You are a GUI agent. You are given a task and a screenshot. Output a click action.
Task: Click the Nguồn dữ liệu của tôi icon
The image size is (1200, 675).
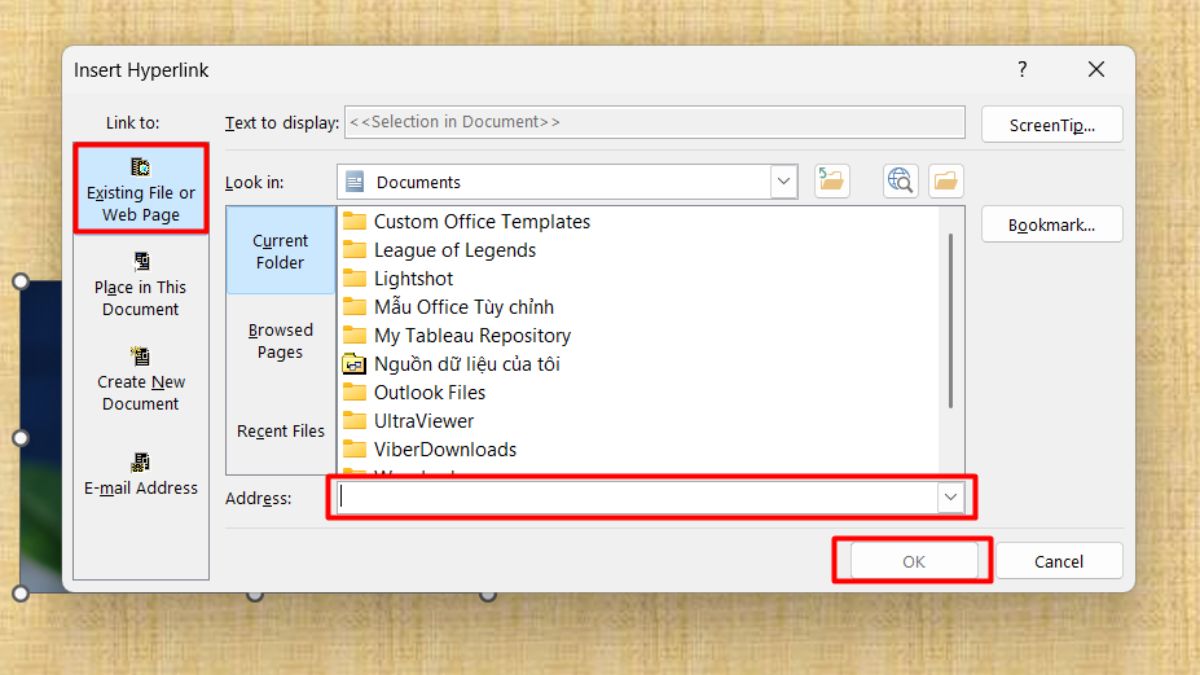(355, 364)
